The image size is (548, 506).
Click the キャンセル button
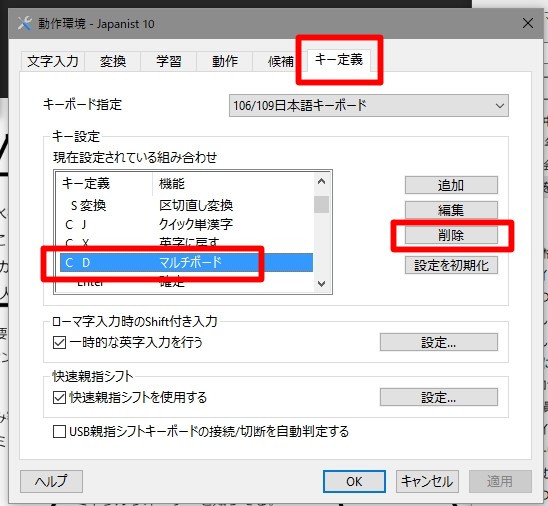(427, 482)
